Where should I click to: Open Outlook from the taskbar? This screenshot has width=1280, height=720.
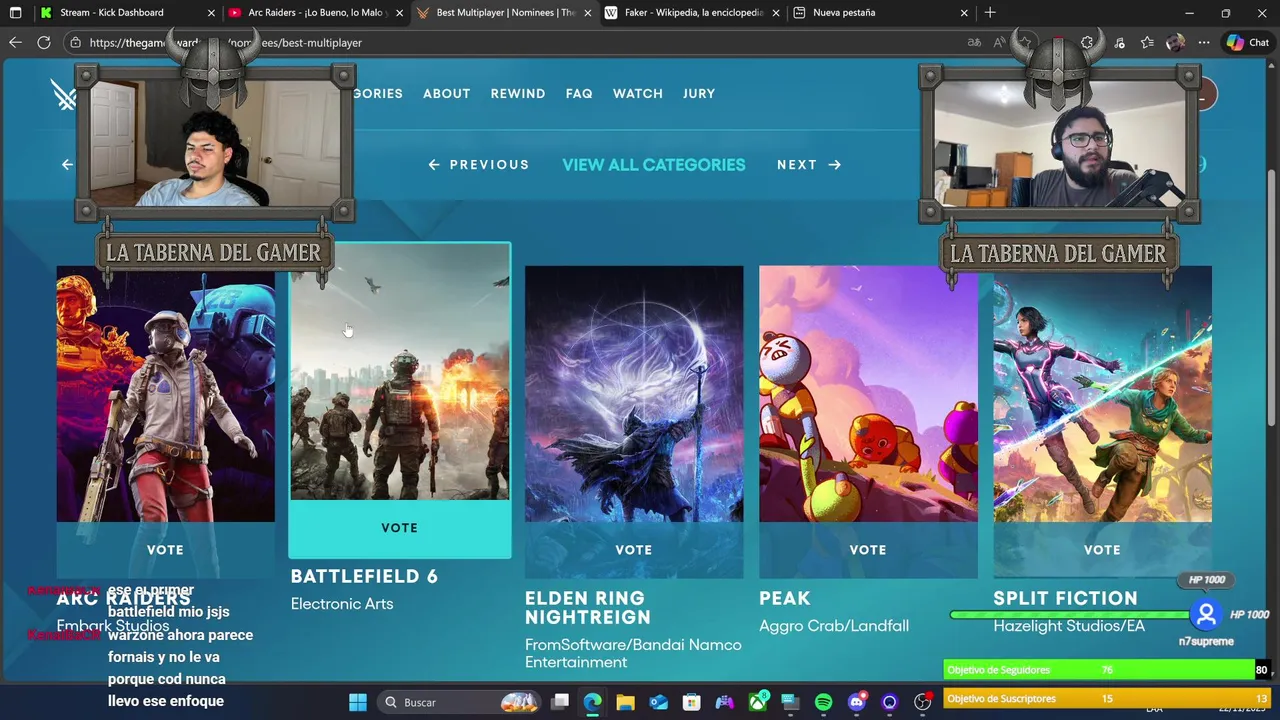[658, 702]
